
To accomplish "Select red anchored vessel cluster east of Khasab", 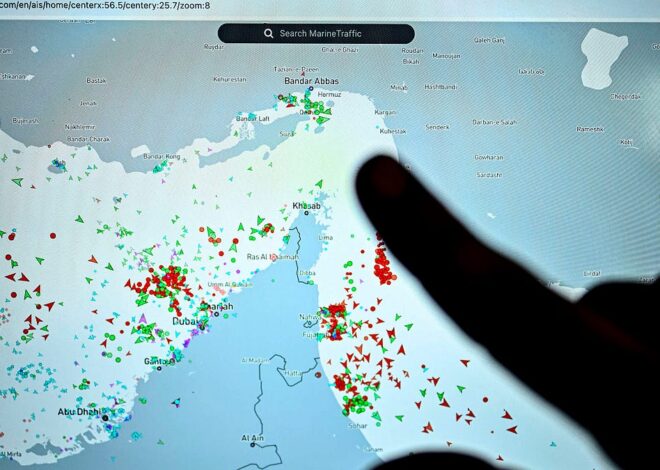I will tap(382, 263).
